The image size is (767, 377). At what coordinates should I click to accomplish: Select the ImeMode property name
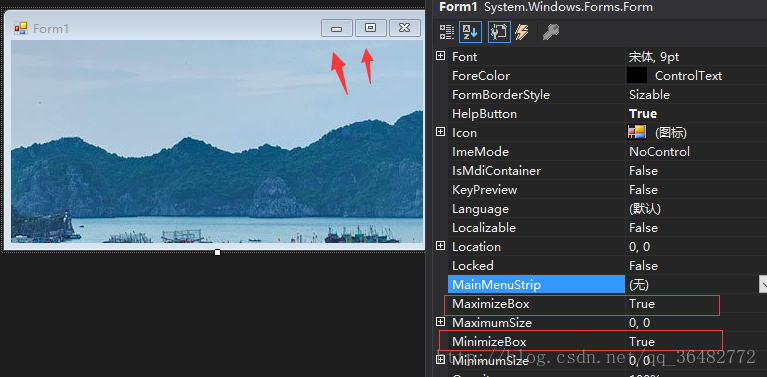[480, 152]
